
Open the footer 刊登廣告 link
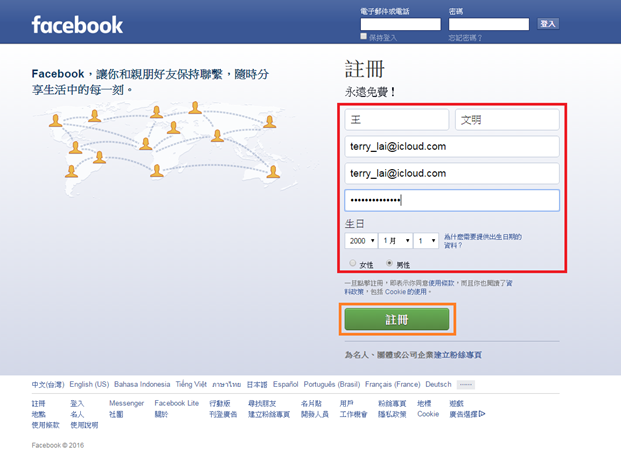click(223, 414)
